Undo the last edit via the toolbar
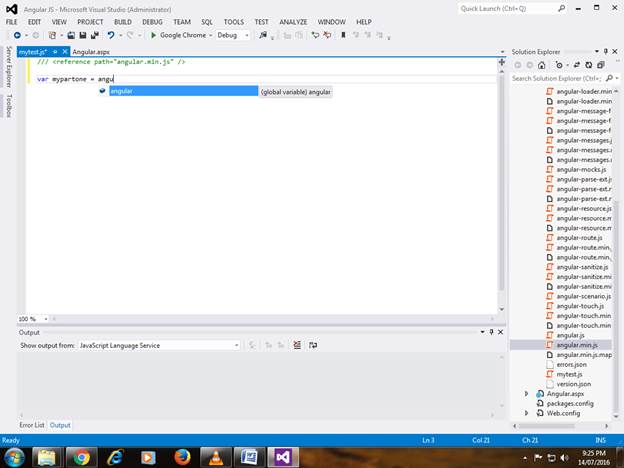The width and height of the screenshot is (624, 468). 111,35
